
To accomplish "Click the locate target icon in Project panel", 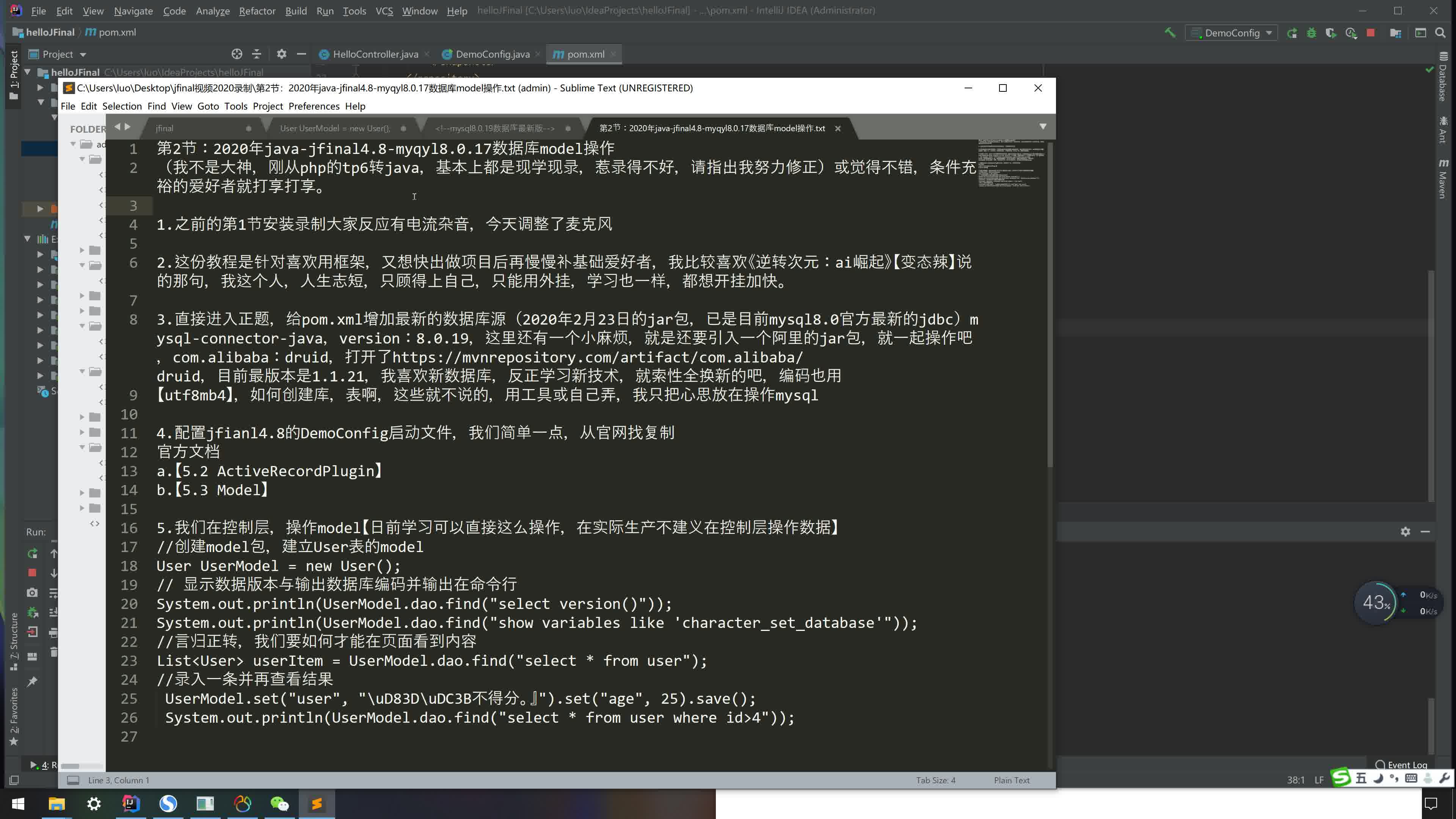I will (x=237, y=54).
